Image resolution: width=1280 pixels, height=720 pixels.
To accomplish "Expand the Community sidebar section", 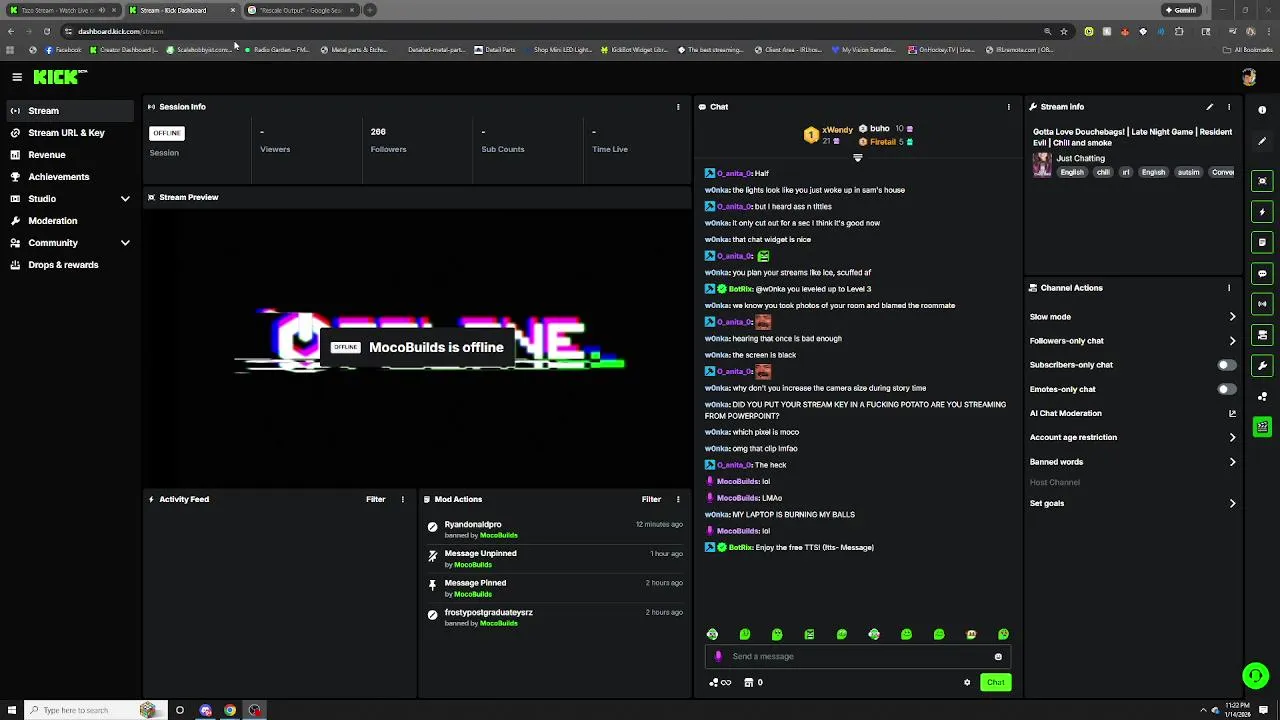I will (125, 243).
